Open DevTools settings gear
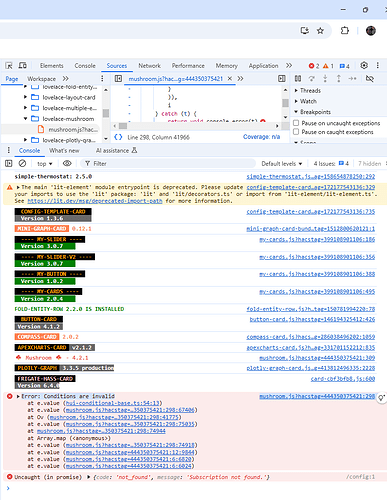This screenshot has width=387, height=500. (x=364, y=65)
